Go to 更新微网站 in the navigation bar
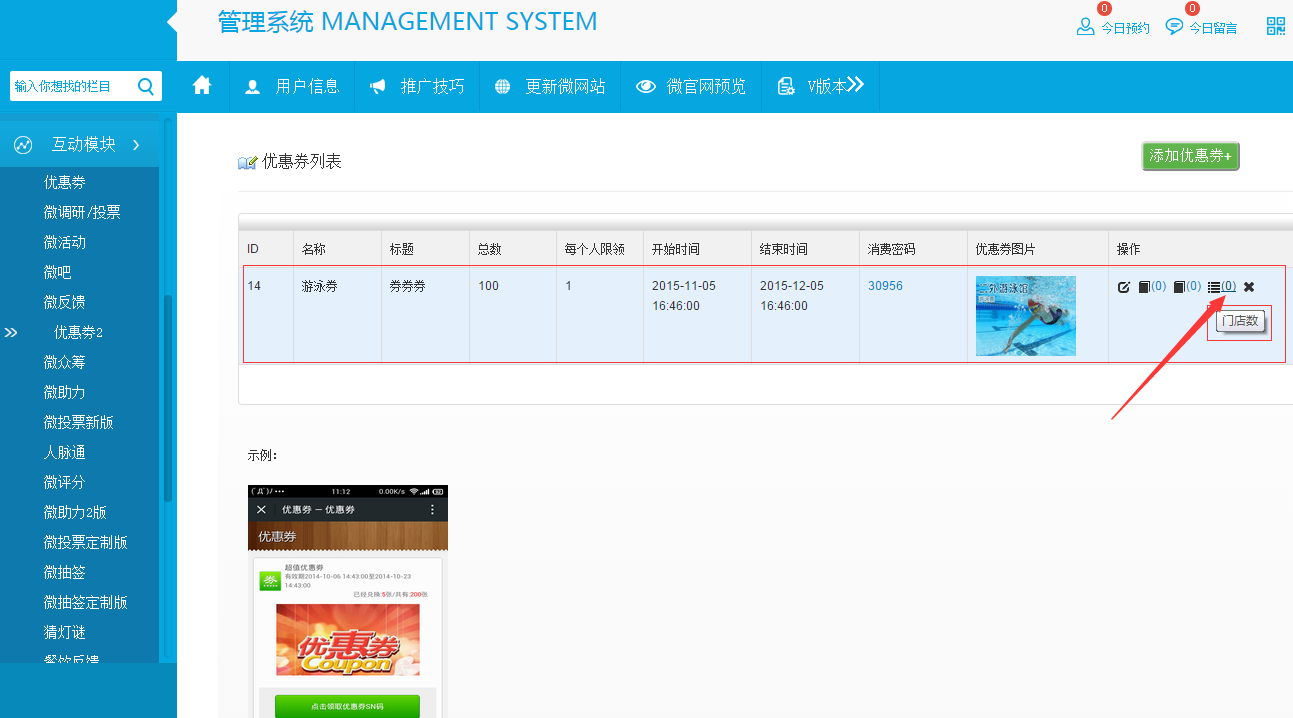The width and height of the screenshot is (1293, 718). tap(550, 87)
